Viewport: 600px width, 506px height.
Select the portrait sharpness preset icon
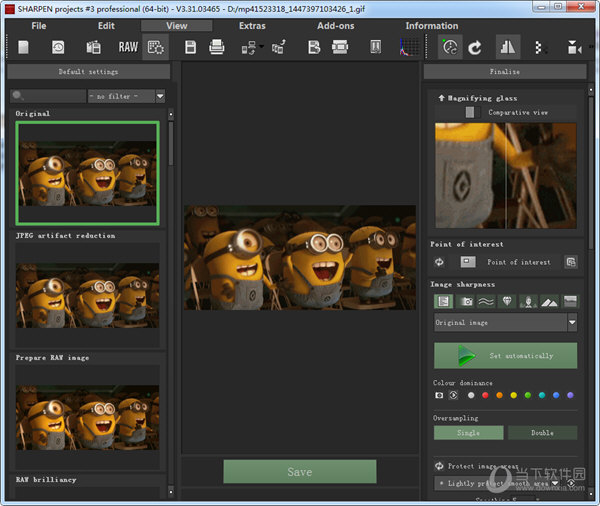tap(528, 302)
